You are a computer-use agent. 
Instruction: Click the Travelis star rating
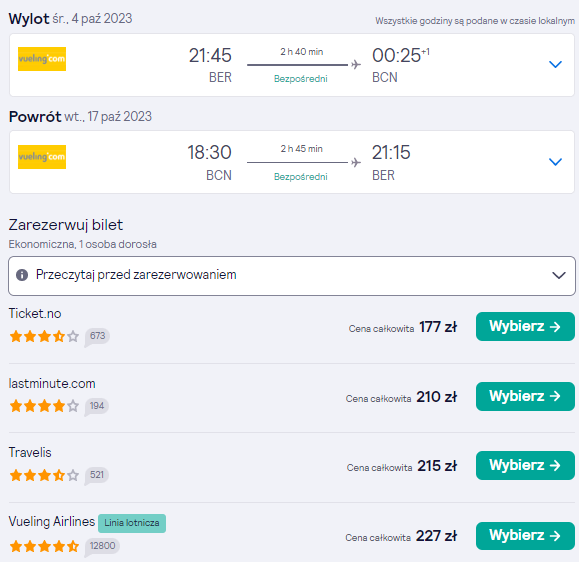click(x=44, y=475)
